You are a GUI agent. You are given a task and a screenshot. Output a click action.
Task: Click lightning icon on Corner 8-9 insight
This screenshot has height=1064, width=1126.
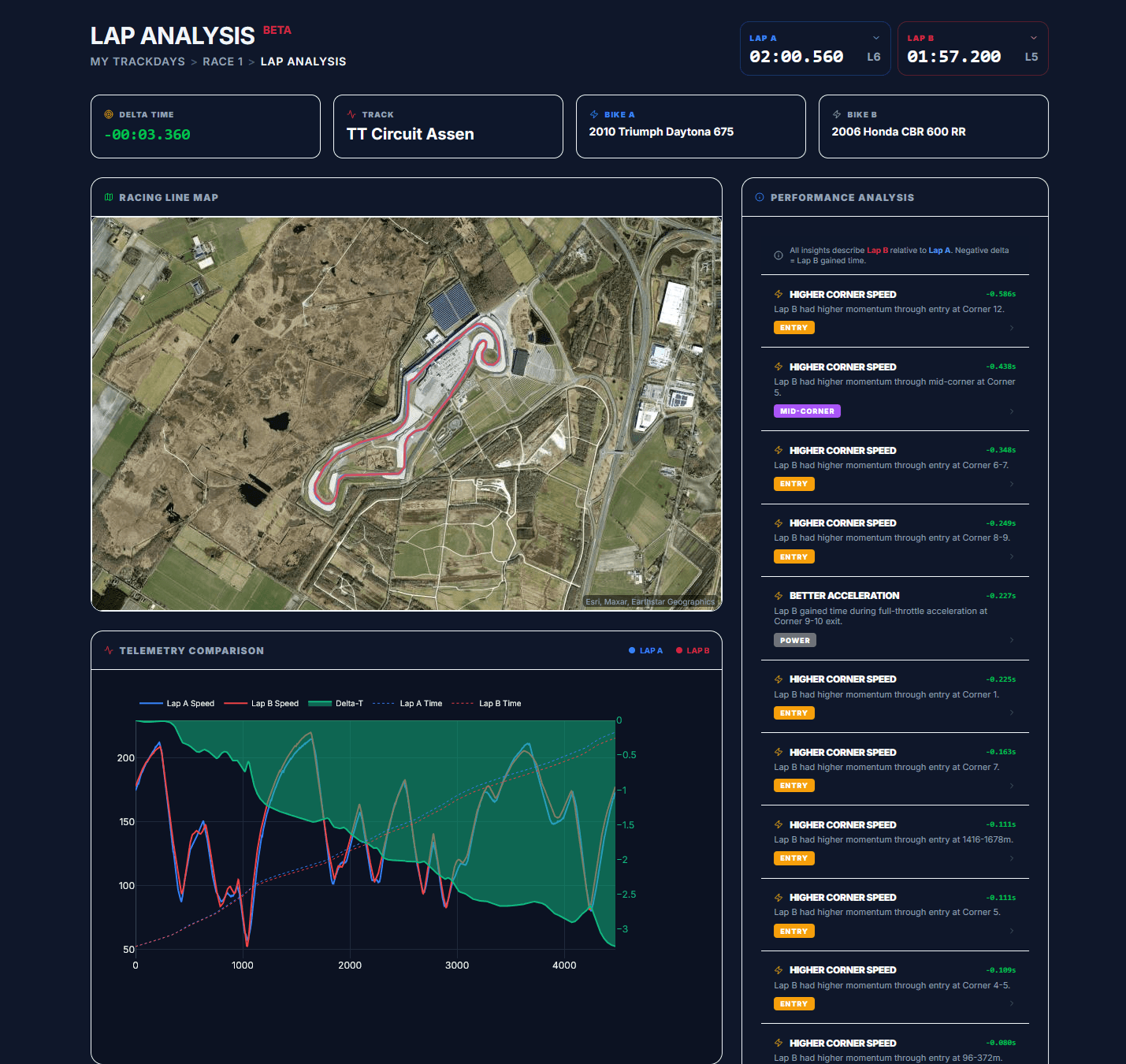pos(779,523)
